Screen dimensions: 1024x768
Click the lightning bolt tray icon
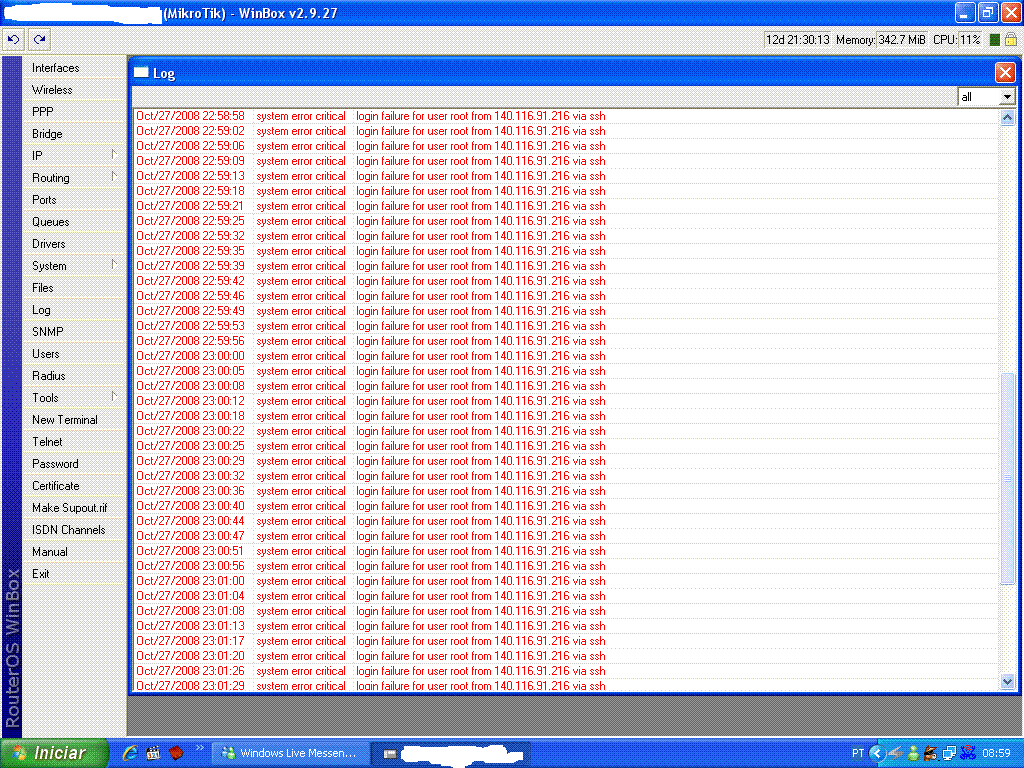pyautogui.click(x=895, y=753)
